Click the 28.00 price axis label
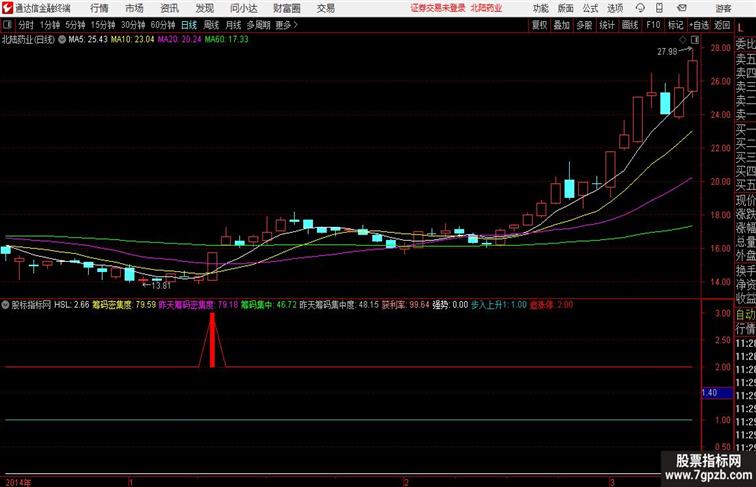This screenshot has height=487, width=756. click(x=720, y=48)
